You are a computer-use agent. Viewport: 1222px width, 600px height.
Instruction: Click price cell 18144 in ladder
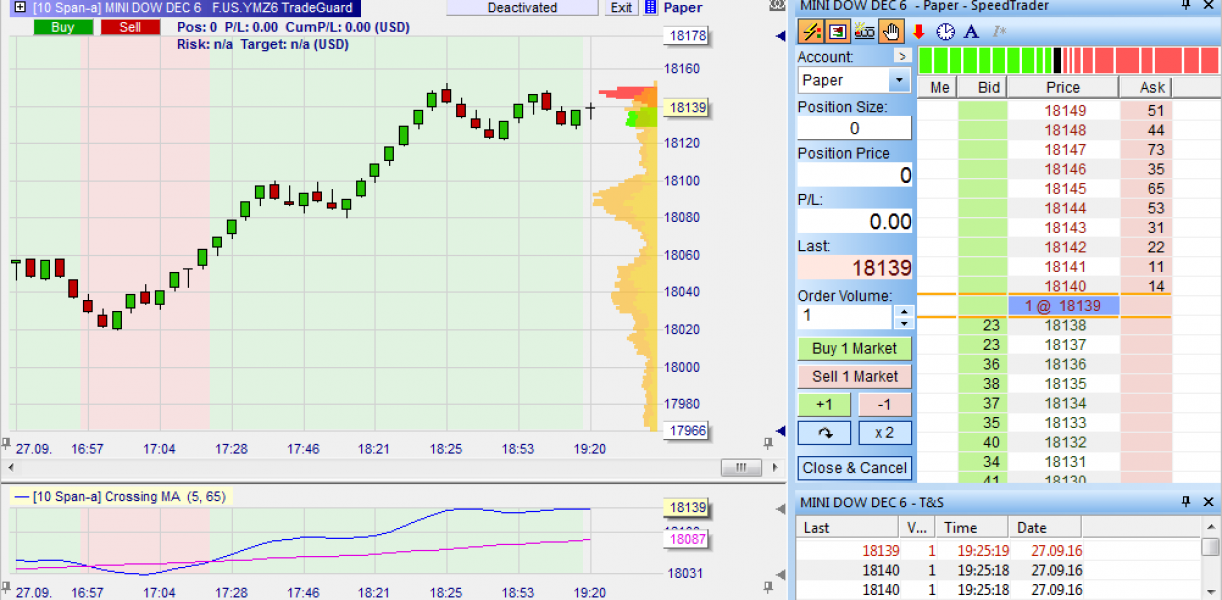(1064, 208)
